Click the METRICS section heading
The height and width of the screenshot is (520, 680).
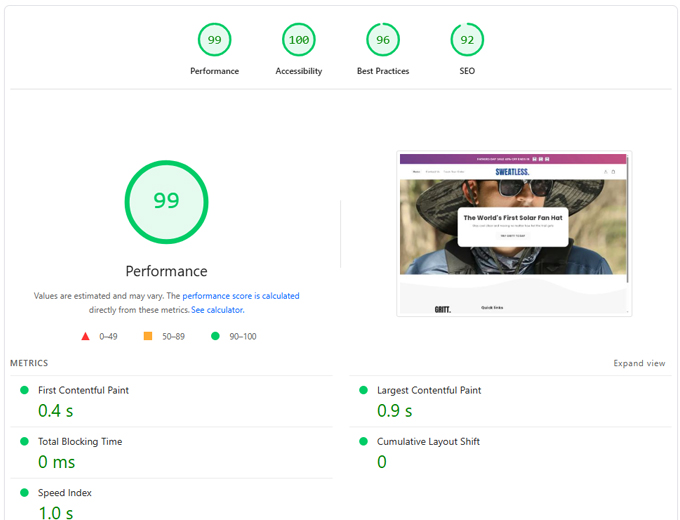tap(29, 363)
